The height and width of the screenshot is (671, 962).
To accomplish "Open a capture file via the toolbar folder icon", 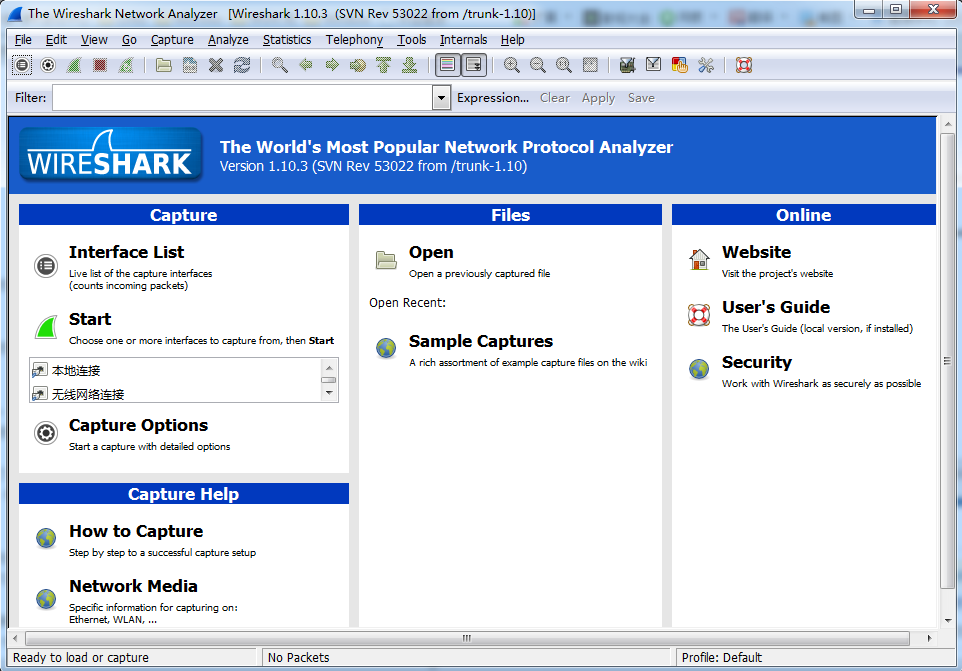I will [164, 65].
